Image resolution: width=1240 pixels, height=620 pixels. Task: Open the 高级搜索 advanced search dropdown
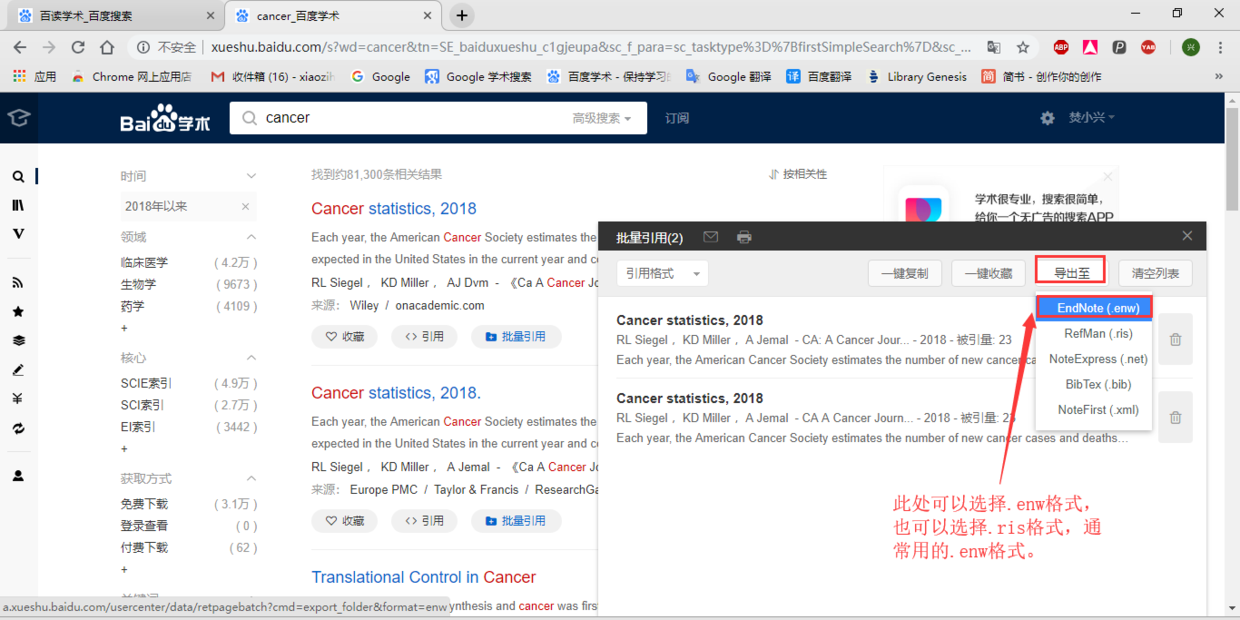(602, 118)
